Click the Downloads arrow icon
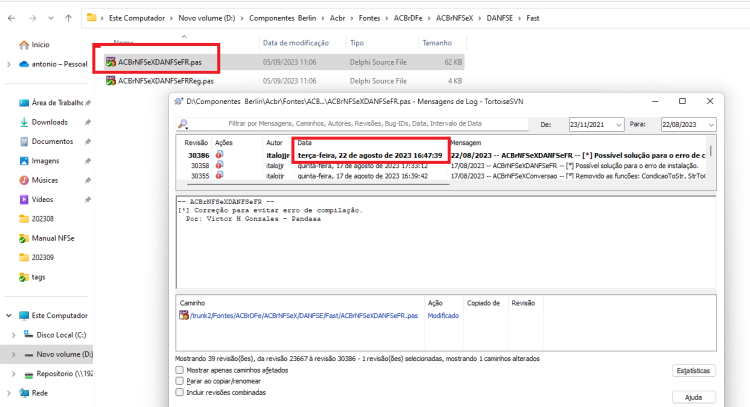 point(23,122)
